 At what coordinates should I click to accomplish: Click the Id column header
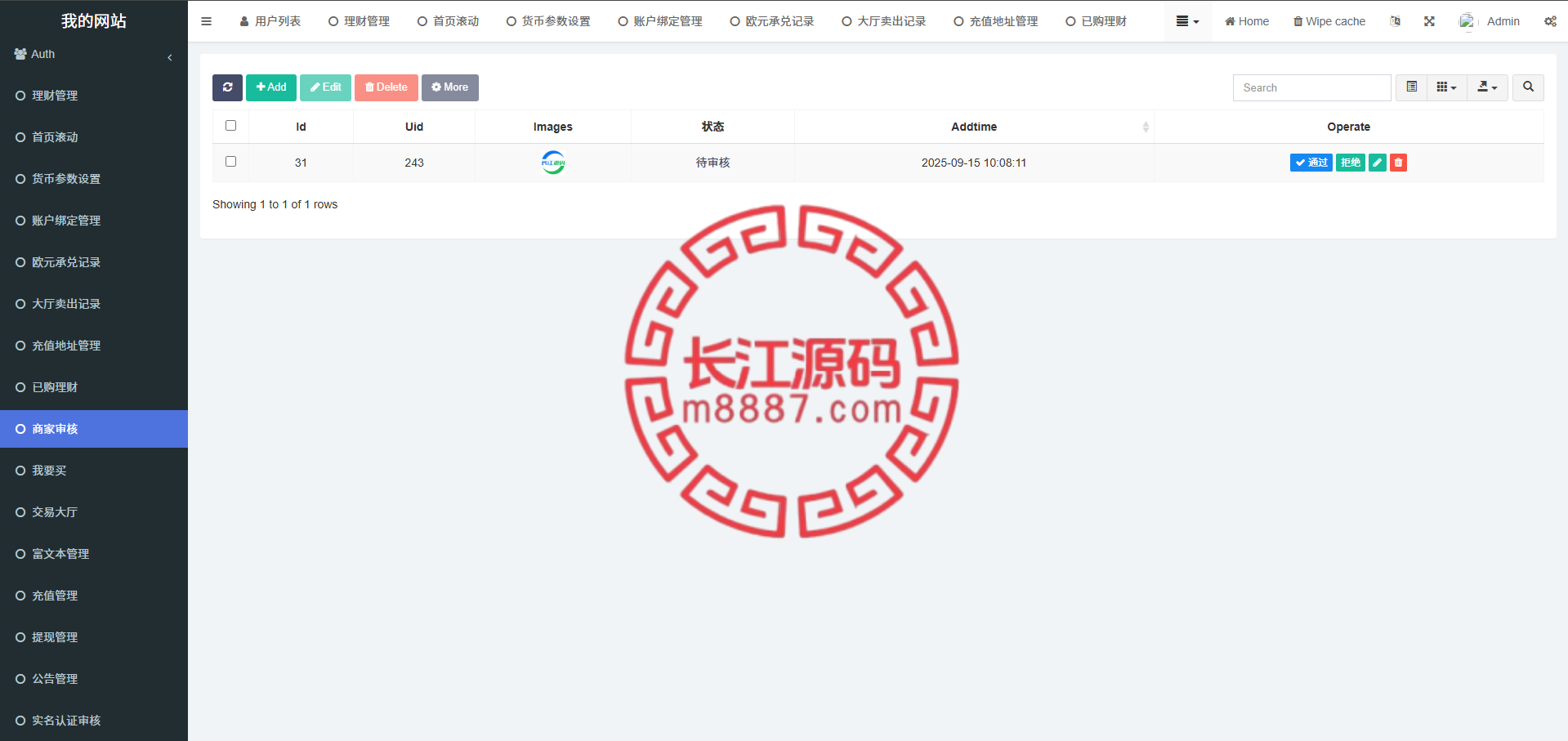pyautogui.click(x=301, y=127)
